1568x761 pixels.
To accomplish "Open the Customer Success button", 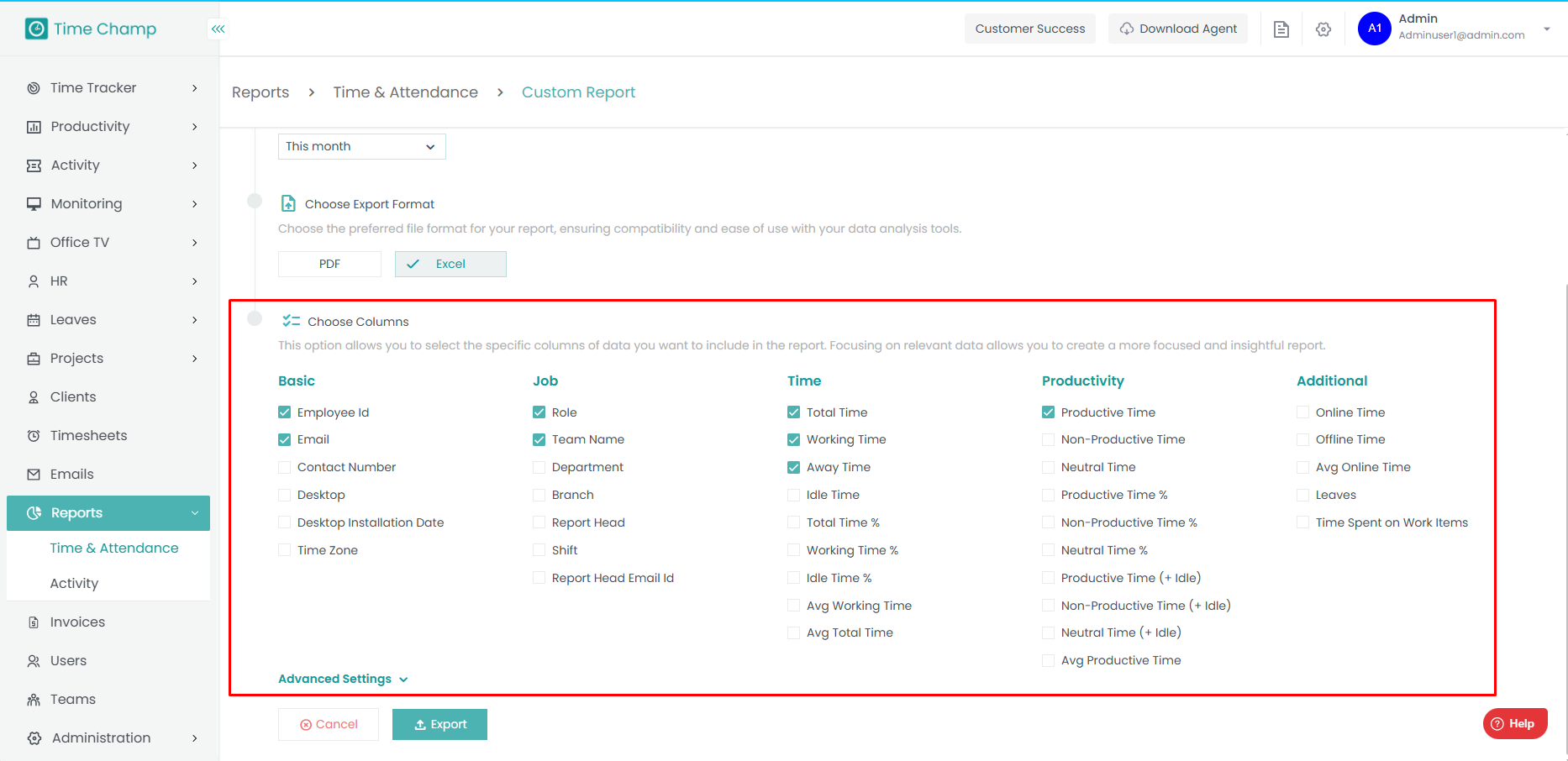I will (x=1030, y=29).
